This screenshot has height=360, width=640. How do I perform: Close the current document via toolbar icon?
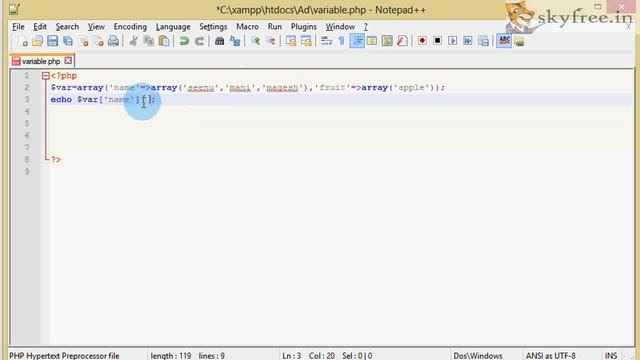click(x=84, y=41)
